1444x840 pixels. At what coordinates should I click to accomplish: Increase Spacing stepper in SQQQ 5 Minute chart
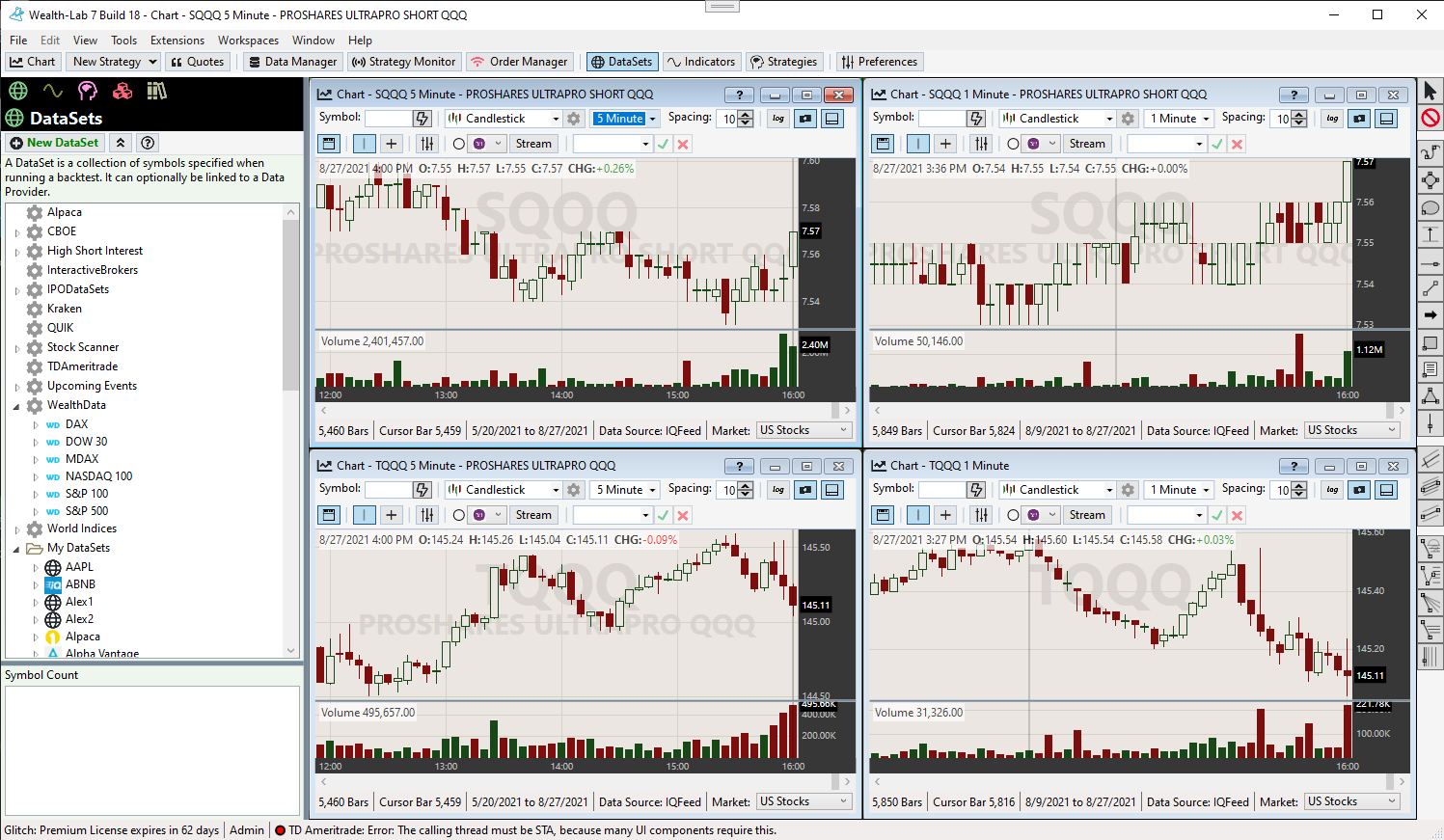tap(746, 114)
